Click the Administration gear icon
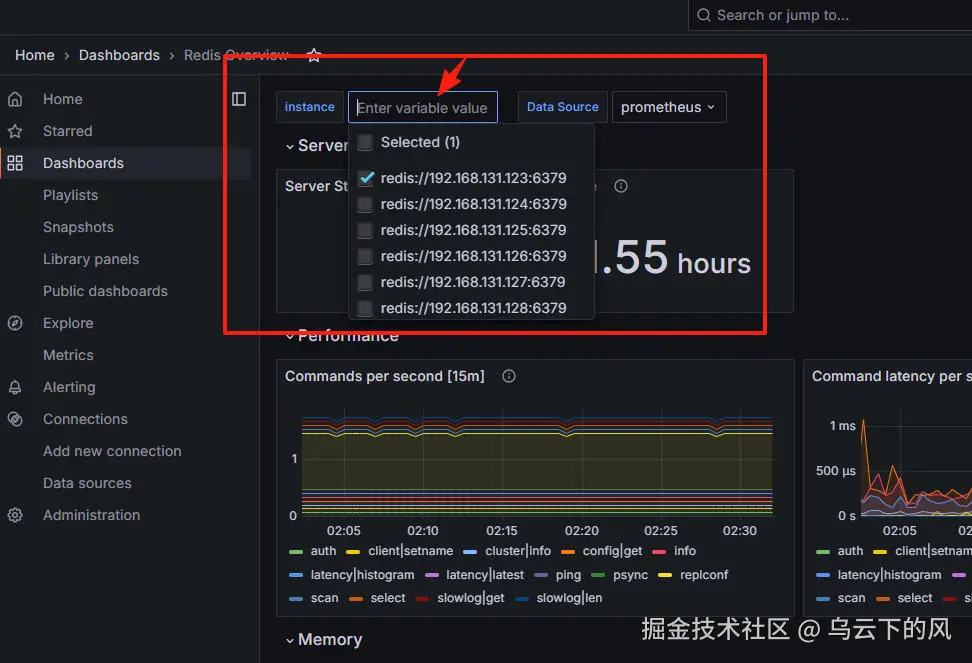The width and height of the screenshot is (972, 663). [x=15, y=515]
